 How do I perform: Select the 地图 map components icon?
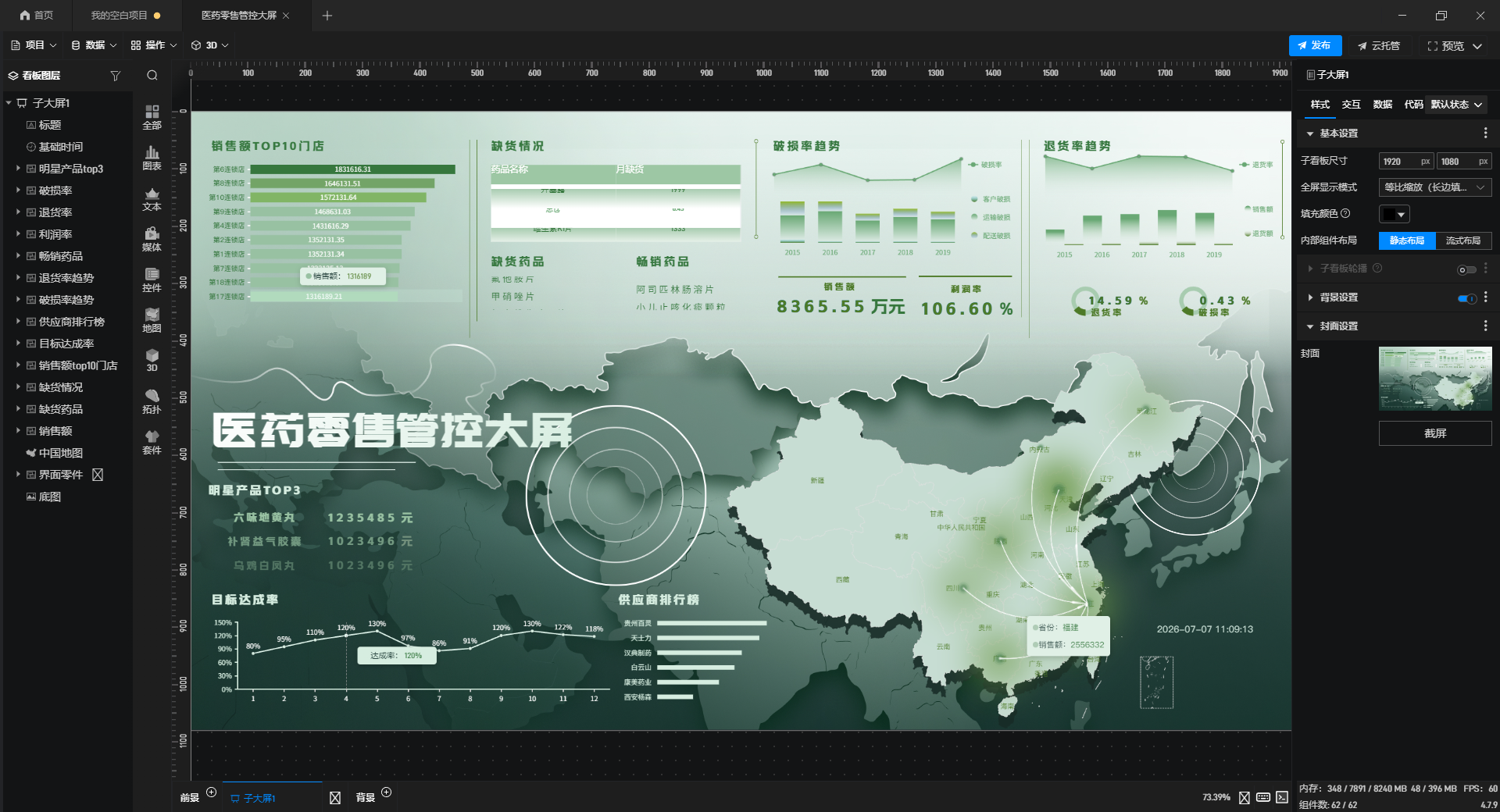coord(152,320)
